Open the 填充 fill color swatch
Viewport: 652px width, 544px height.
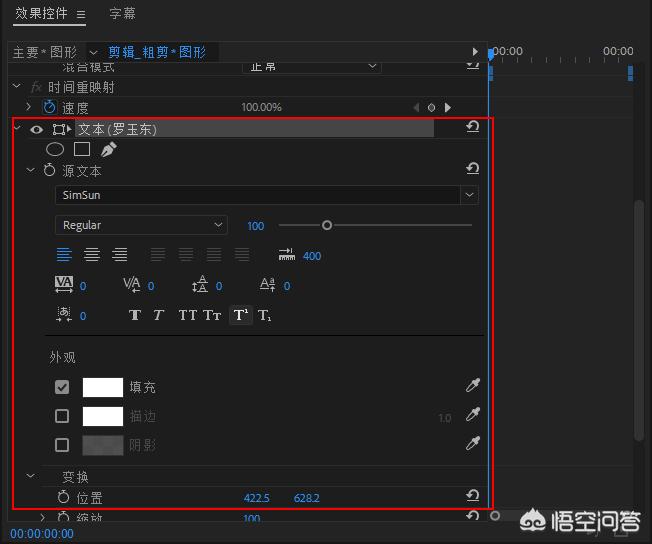(x=103, y=388)
